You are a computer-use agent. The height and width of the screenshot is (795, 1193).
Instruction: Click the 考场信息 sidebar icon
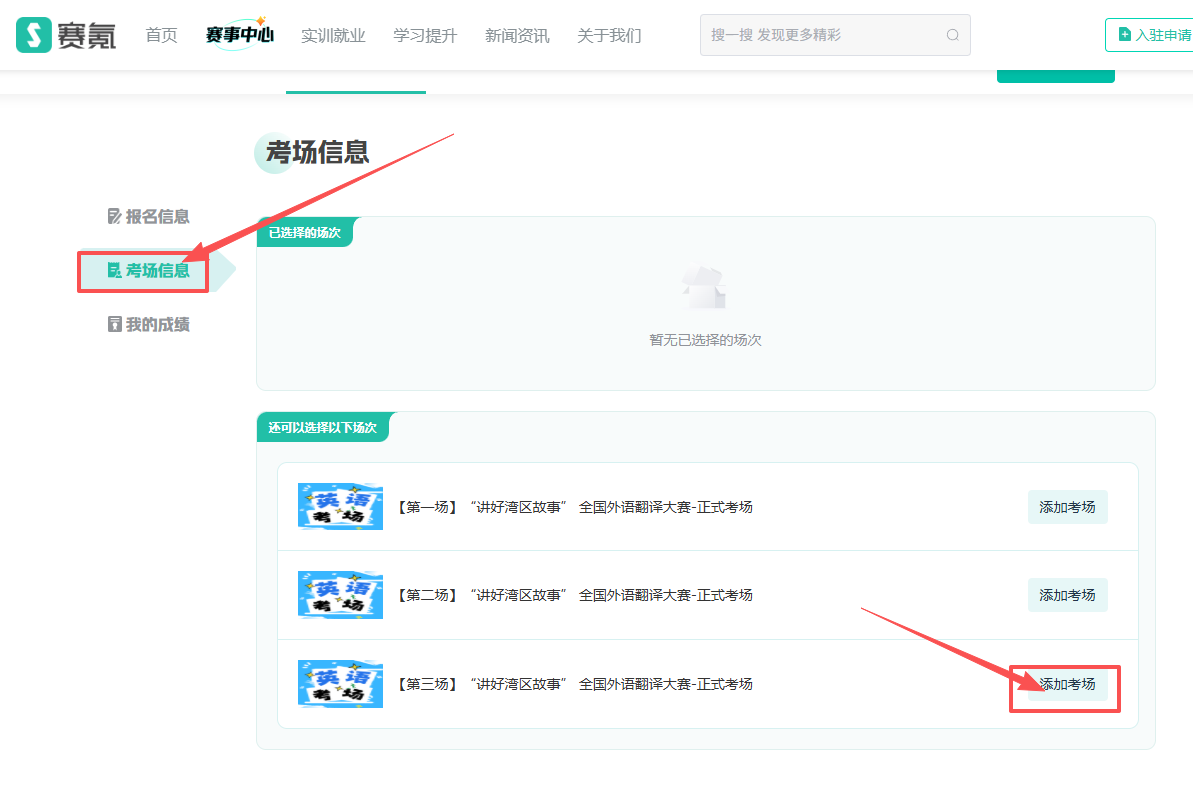(114, 271)
